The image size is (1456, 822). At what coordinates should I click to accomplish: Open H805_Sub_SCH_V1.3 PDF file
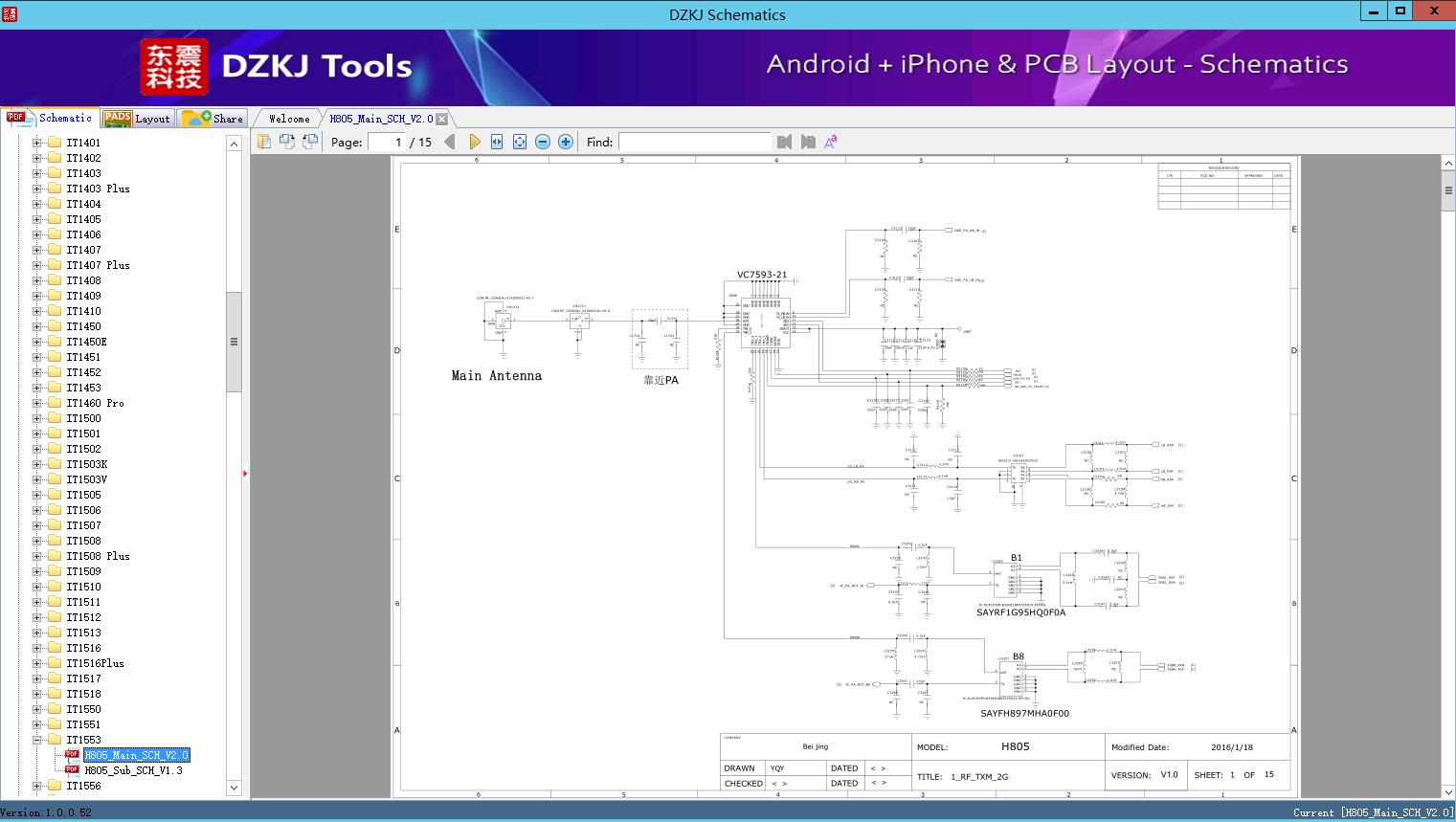132,770
